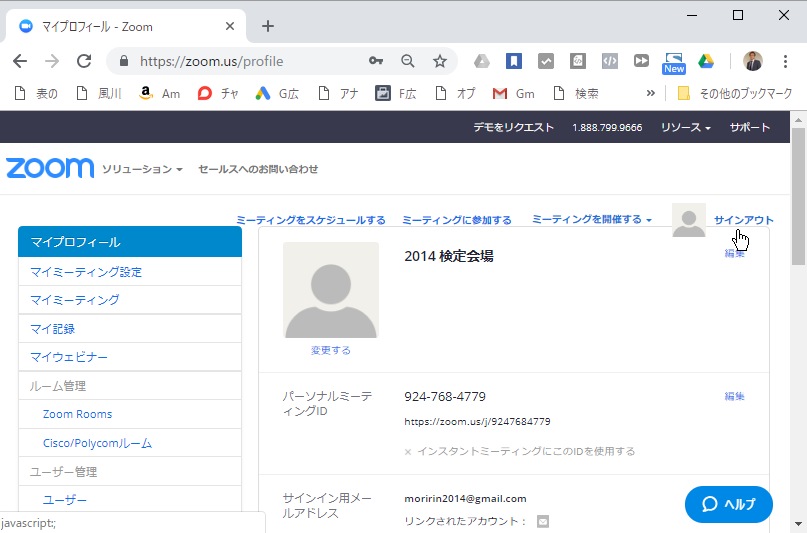The width and height of the screenshot is (807, 533).
Task: Open the チャ bookmark
Action: click(x=218, y=93)
